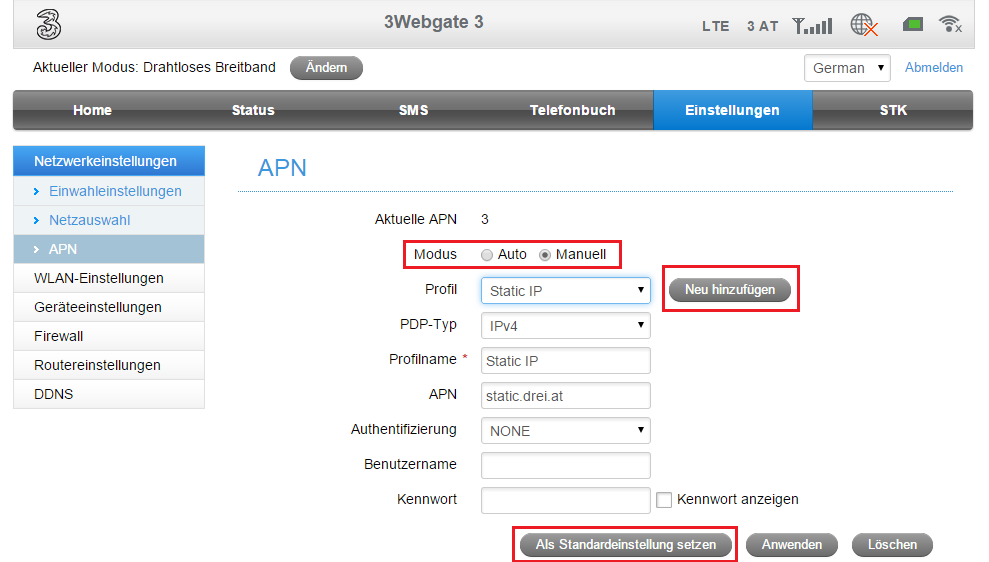This screenshot has height=562, width=989.
Task: Open Firewall in the sidebar
Action: click(x=59, y=336)
